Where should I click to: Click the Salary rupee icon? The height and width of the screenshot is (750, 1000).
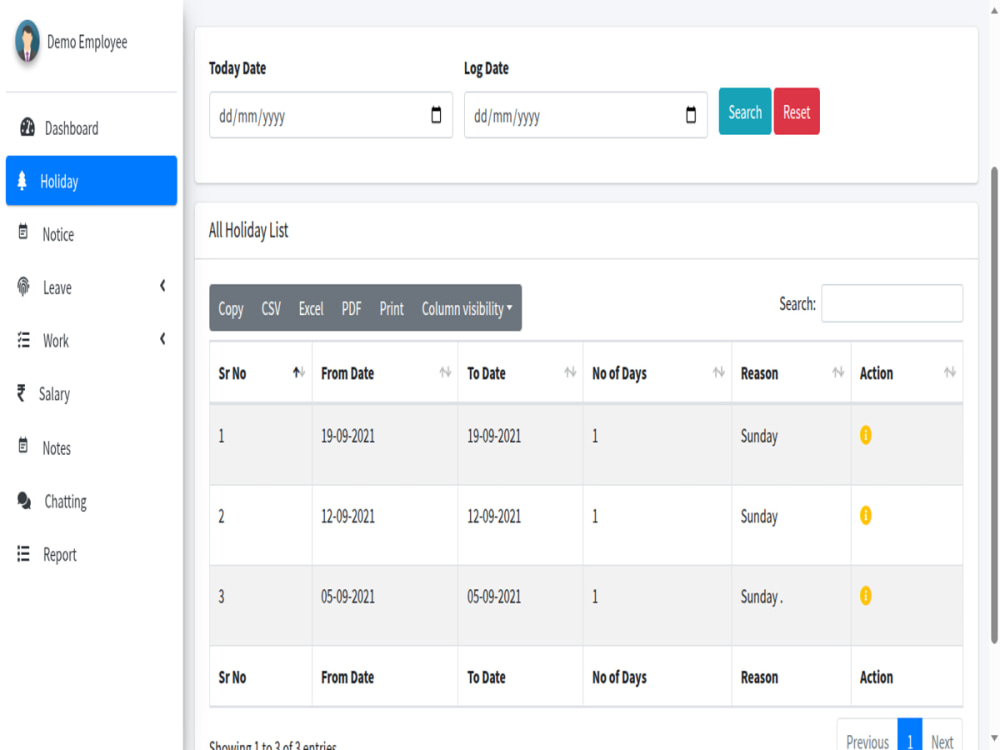click(21, 393)
